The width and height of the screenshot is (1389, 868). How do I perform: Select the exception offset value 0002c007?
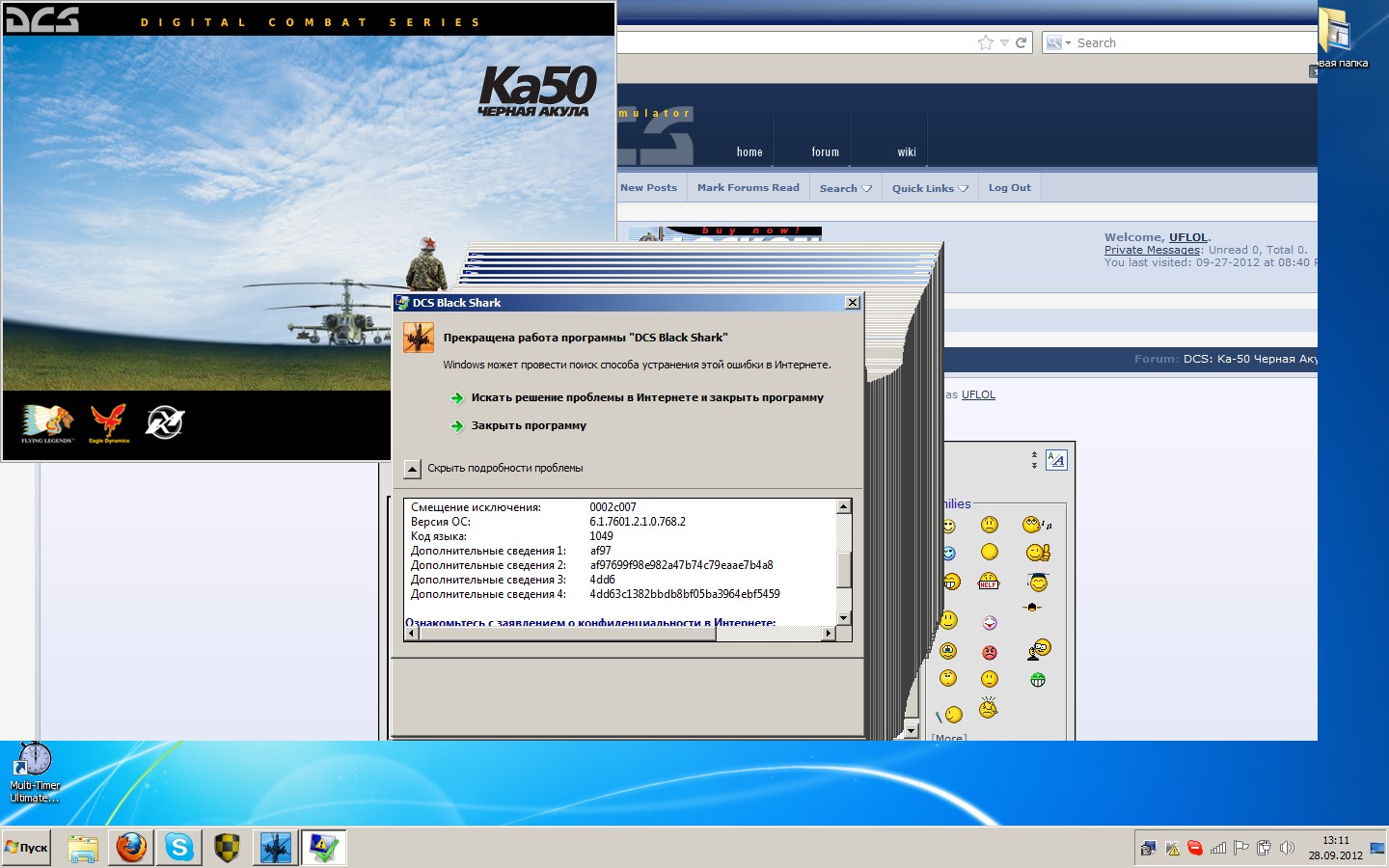[613, 507]
